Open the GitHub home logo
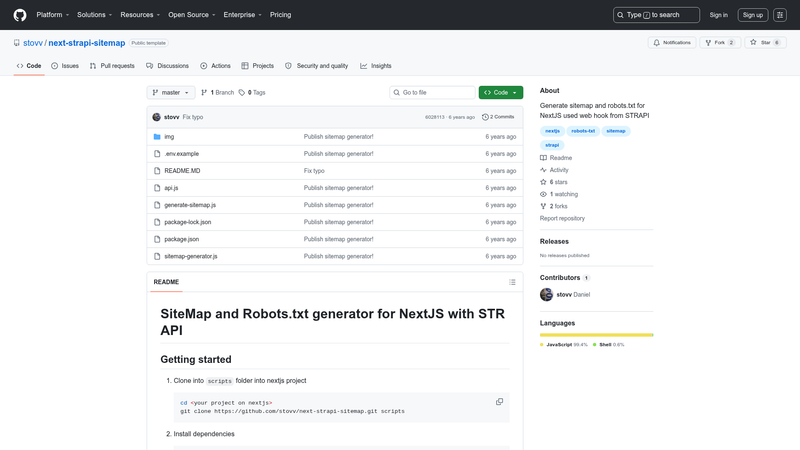 tap(20, 15)
